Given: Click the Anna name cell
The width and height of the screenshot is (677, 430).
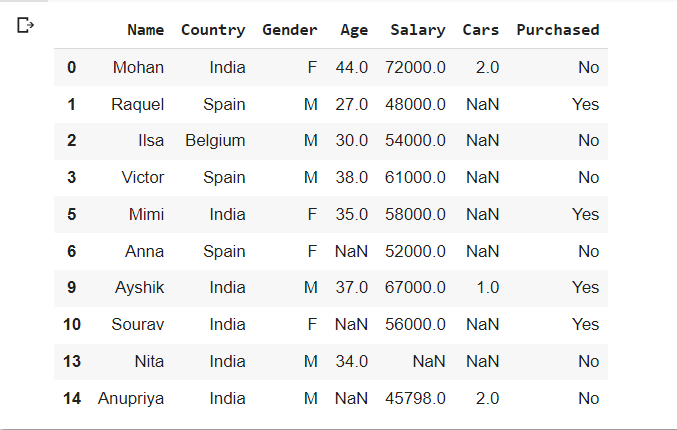Looking at the screenshot, I should click(144, 251).
